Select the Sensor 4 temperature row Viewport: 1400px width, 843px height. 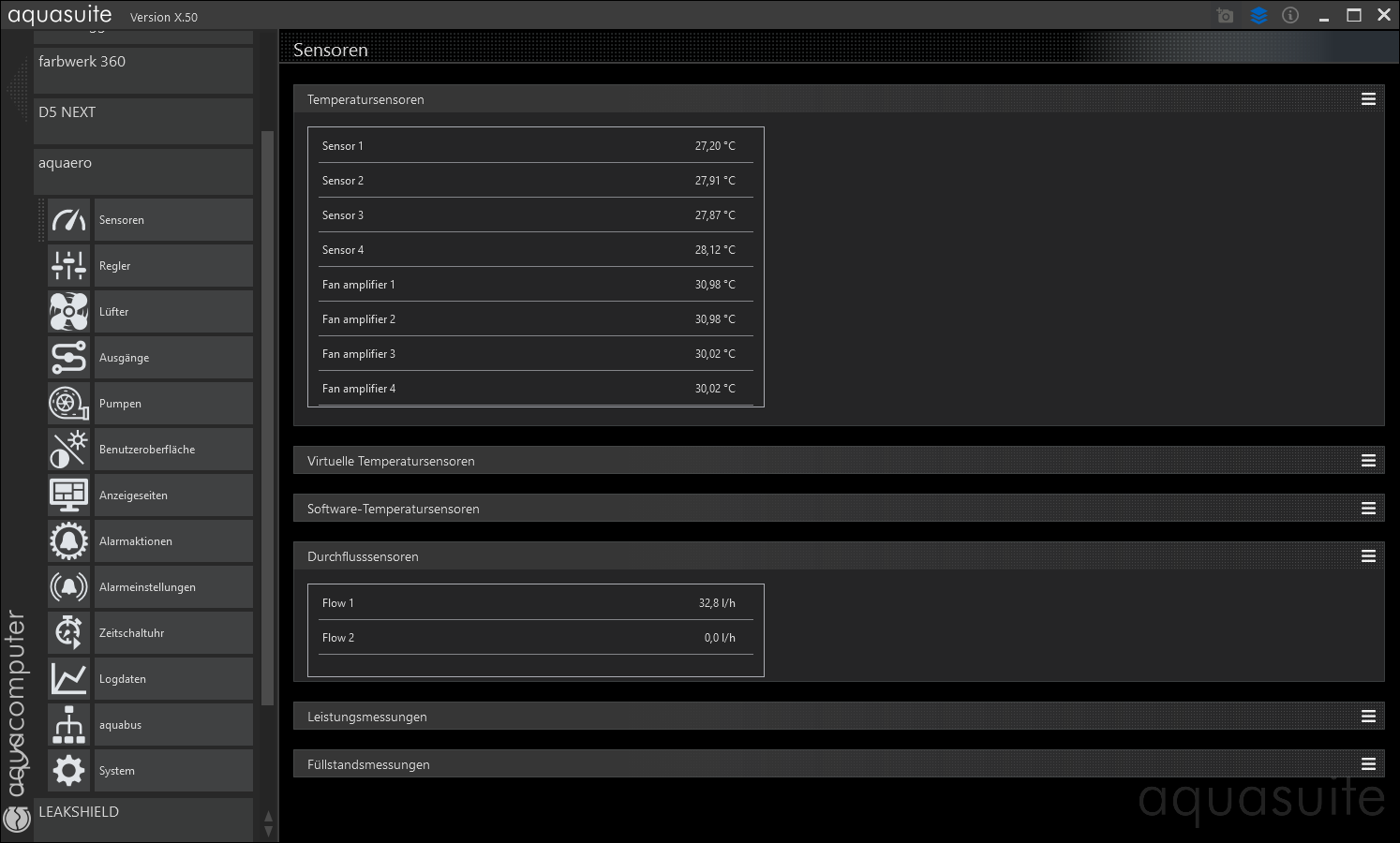536,250
